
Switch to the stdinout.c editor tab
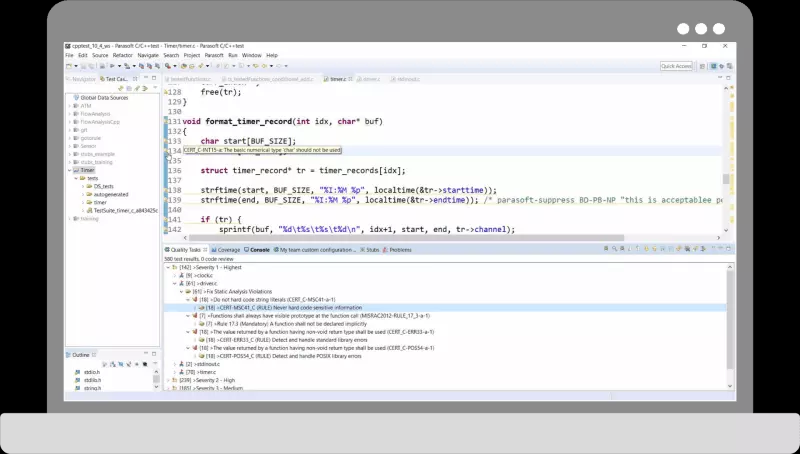405,79
